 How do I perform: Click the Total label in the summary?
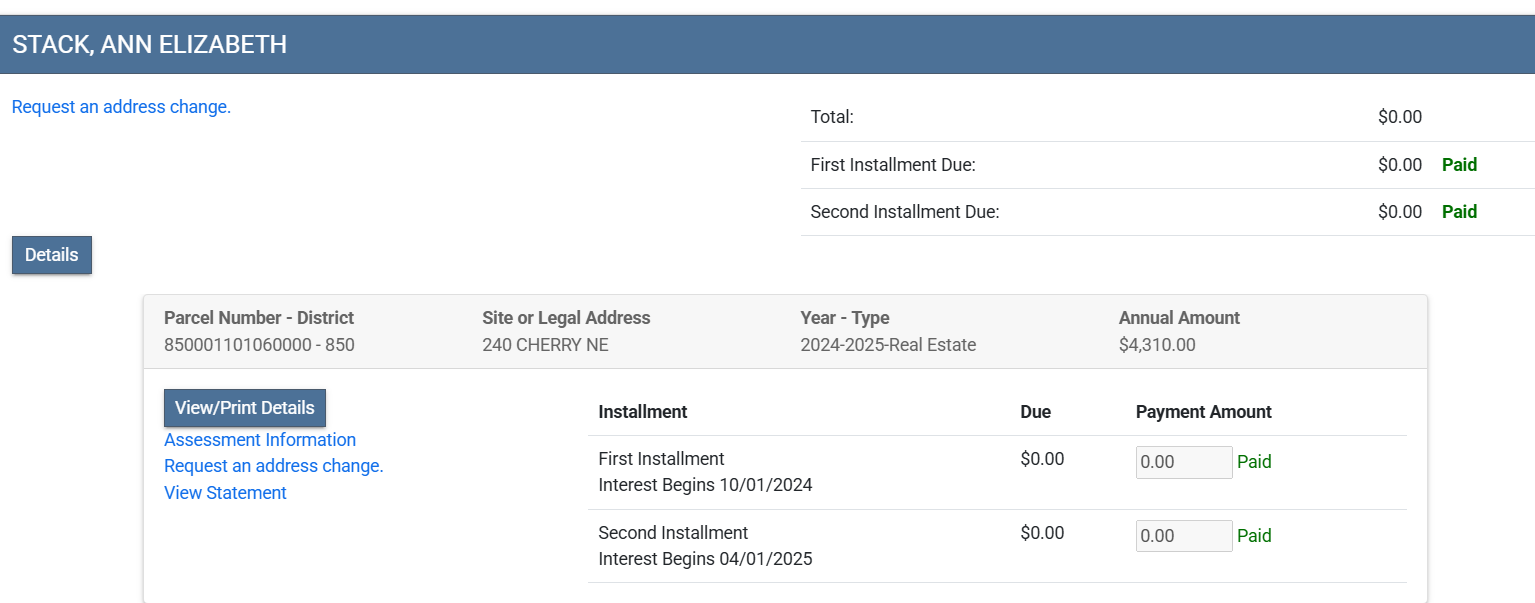coord(832,117)
